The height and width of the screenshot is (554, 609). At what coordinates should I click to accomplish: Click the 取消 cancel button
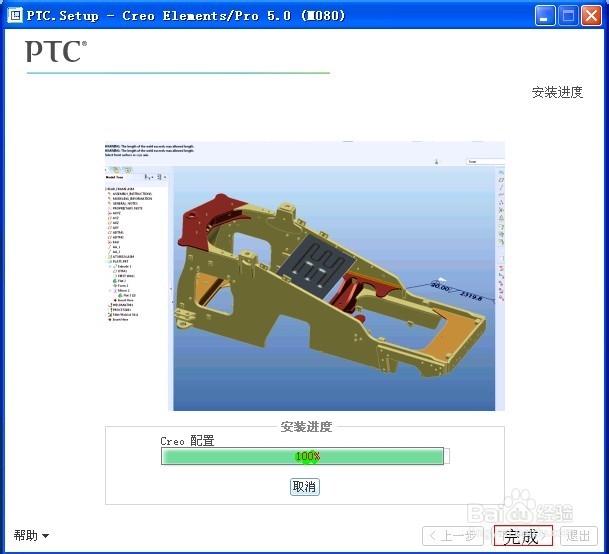pos(304,487)
